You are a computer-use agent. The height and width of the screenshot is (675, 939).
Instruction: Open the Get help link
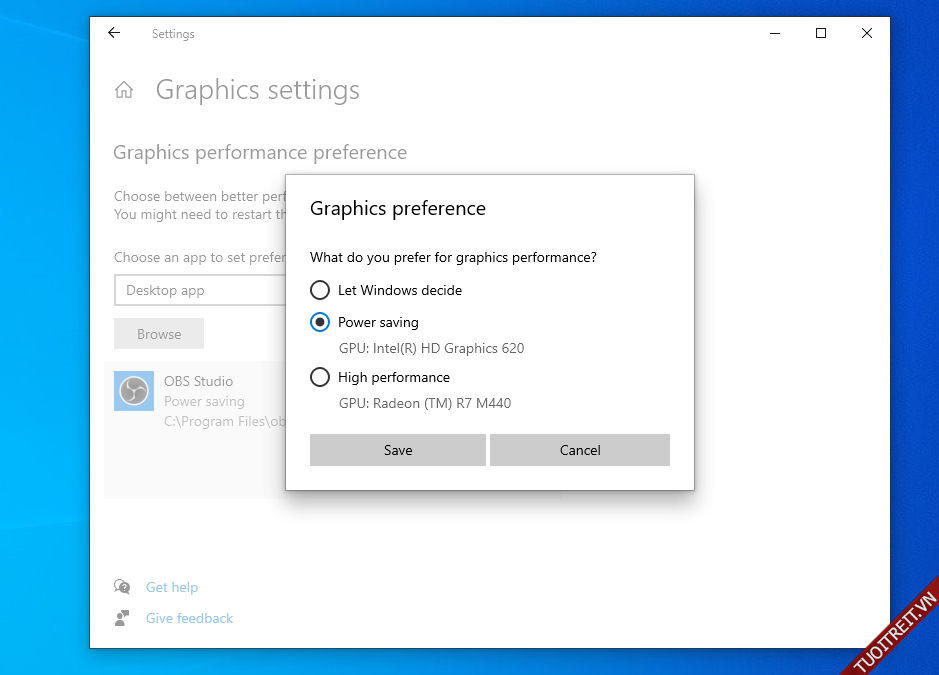click(x=172, y=587)
